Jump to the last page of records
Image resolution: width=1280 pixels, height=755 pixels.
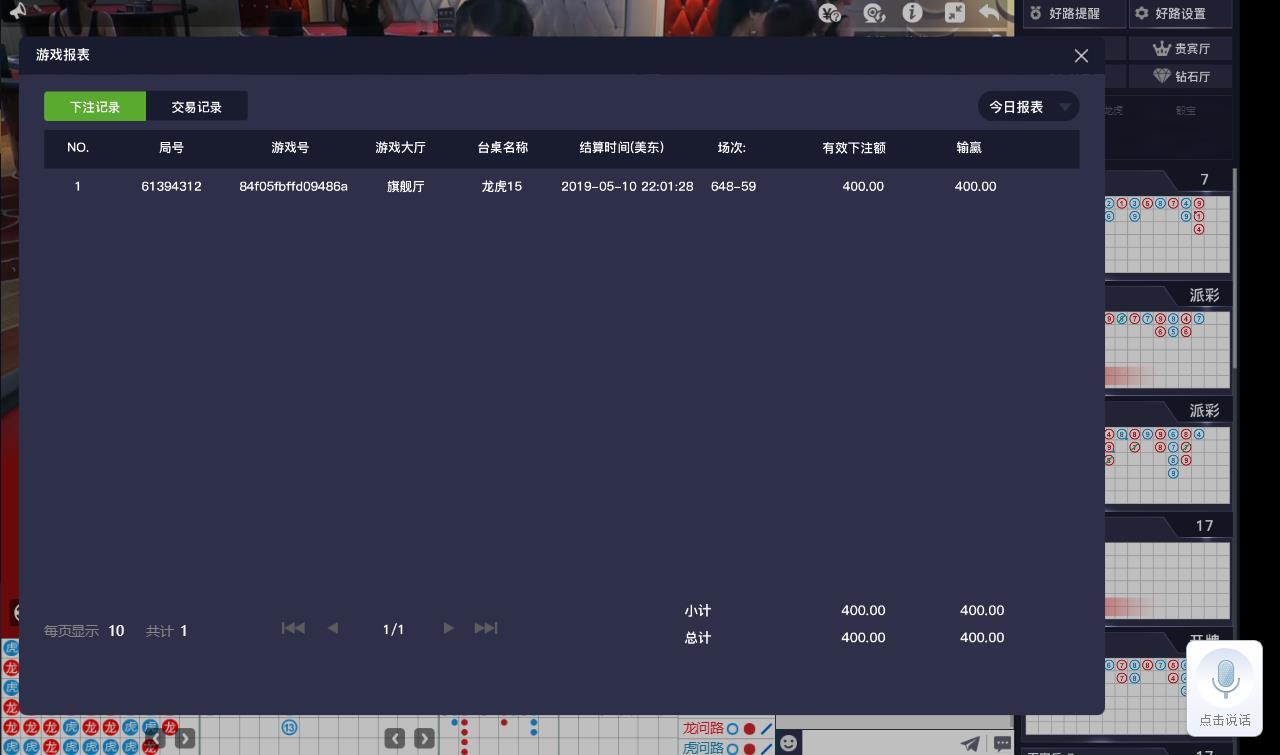[x=486, y=628]
